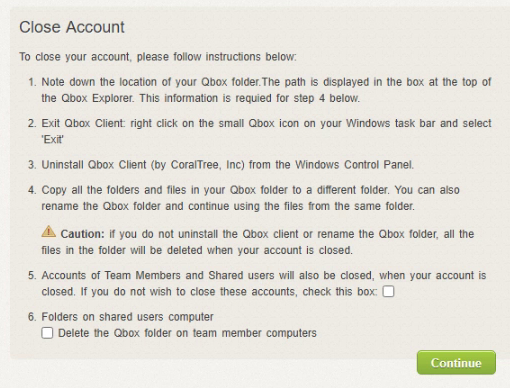510x388 pixels.
Task: Click step 3 Uninstall Qbox Client text
Action: click(x=227, y=165)
